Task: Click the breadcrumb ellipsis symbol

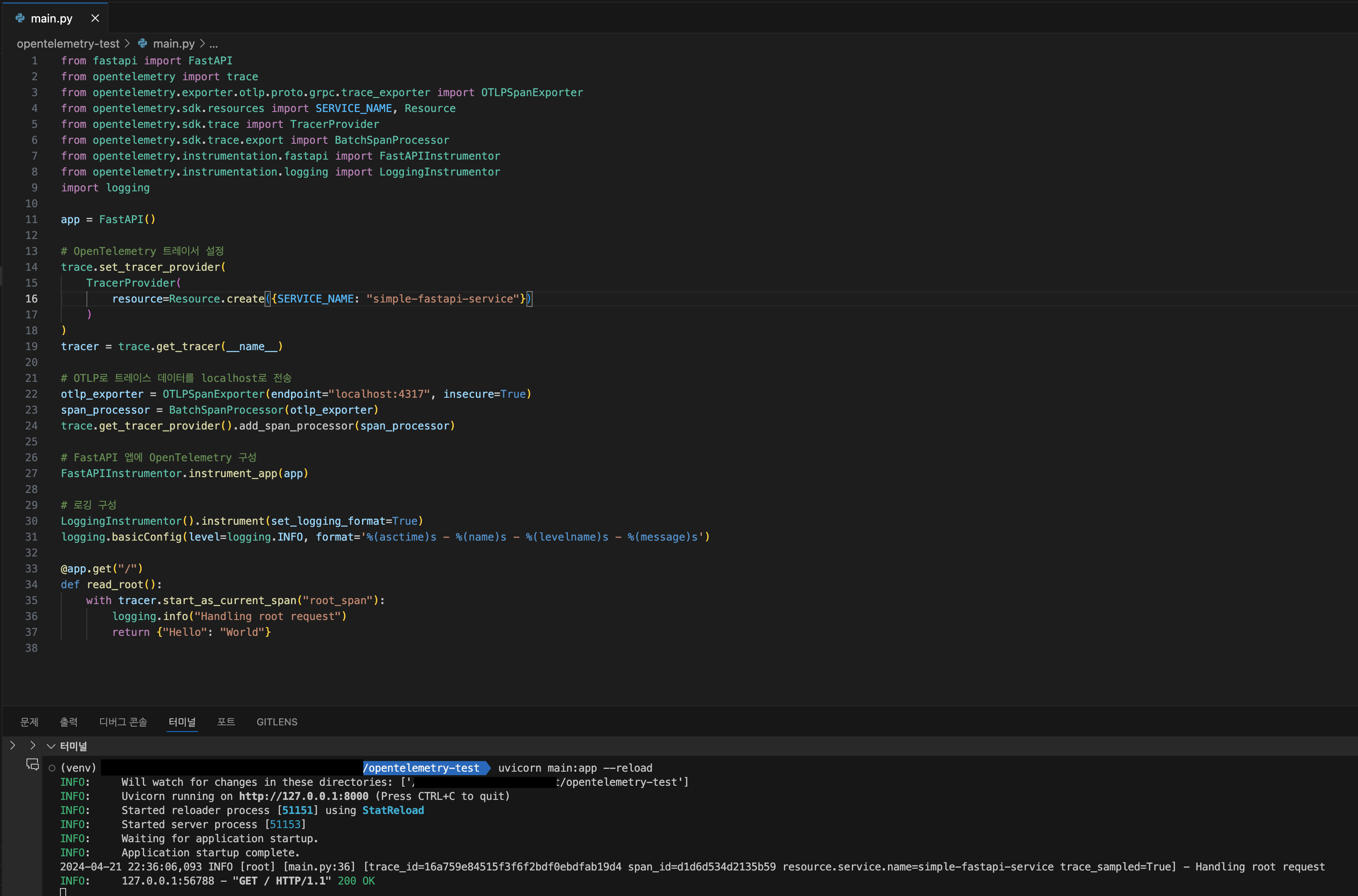Action: click(214, 43)
